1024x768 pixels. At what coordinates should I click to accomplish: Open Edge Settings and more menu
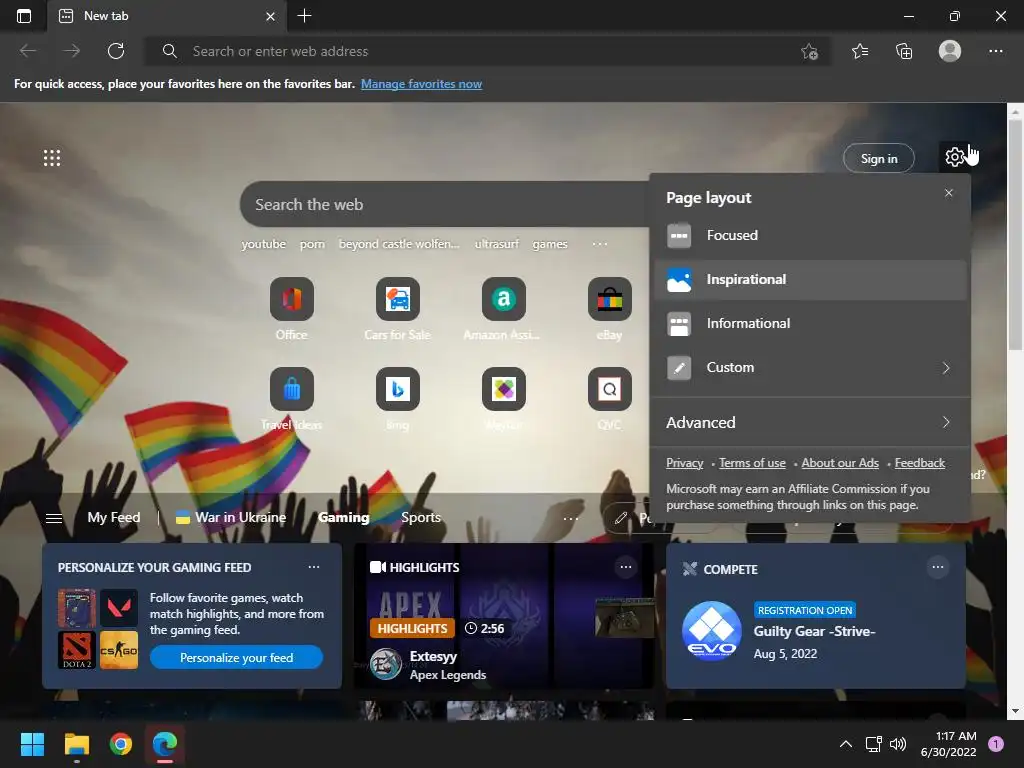[996, 51]
